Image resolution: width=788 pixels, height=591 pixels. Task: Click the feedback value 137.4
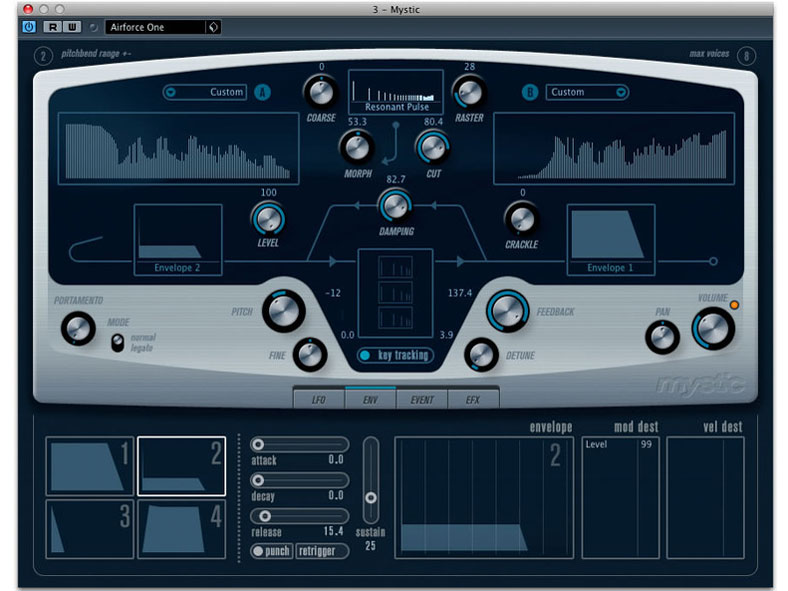(460, 293)
